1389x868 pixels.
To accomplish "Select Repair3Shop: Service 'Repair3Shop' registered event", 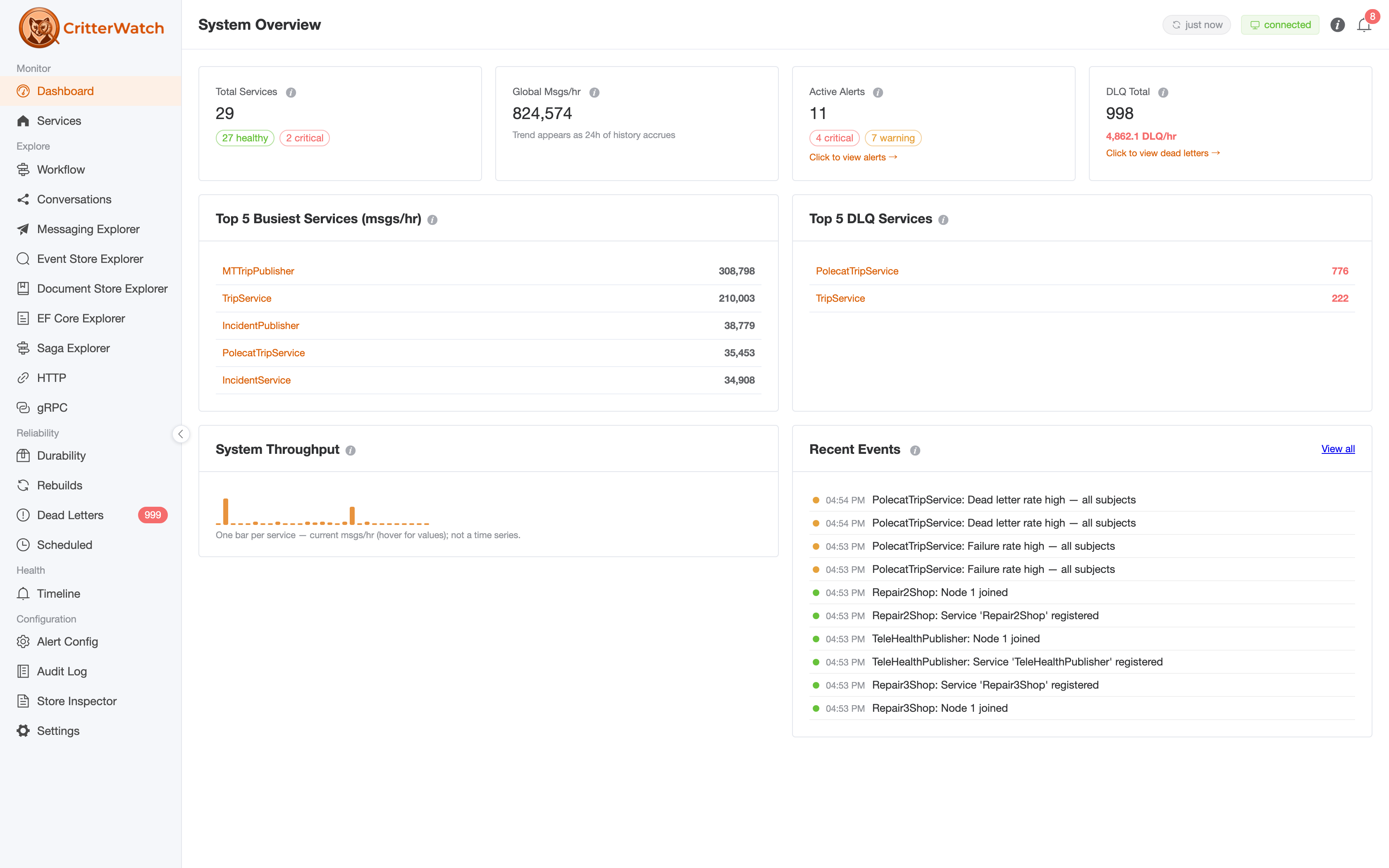I will coord(1082,685).
